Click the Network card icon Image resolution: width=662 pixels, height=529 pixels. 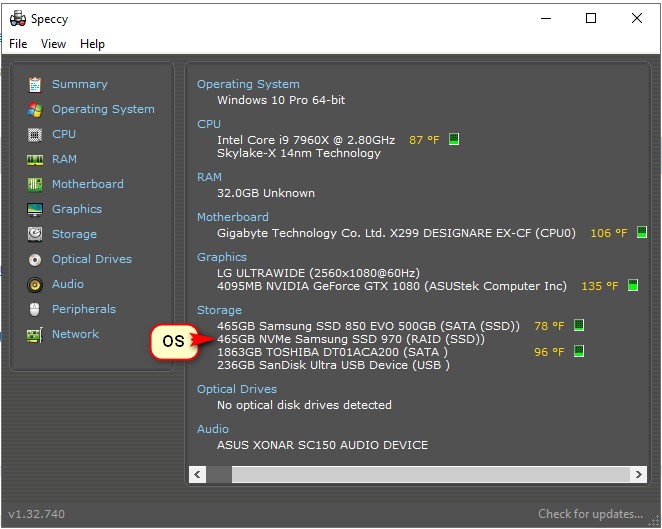(x=35, y=335)
